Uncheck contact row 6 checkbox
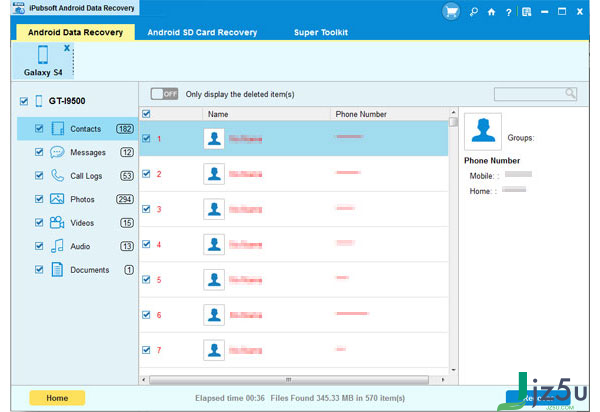Image resolution: width=600 pixels, height=412 pixels. pos(146,314)
